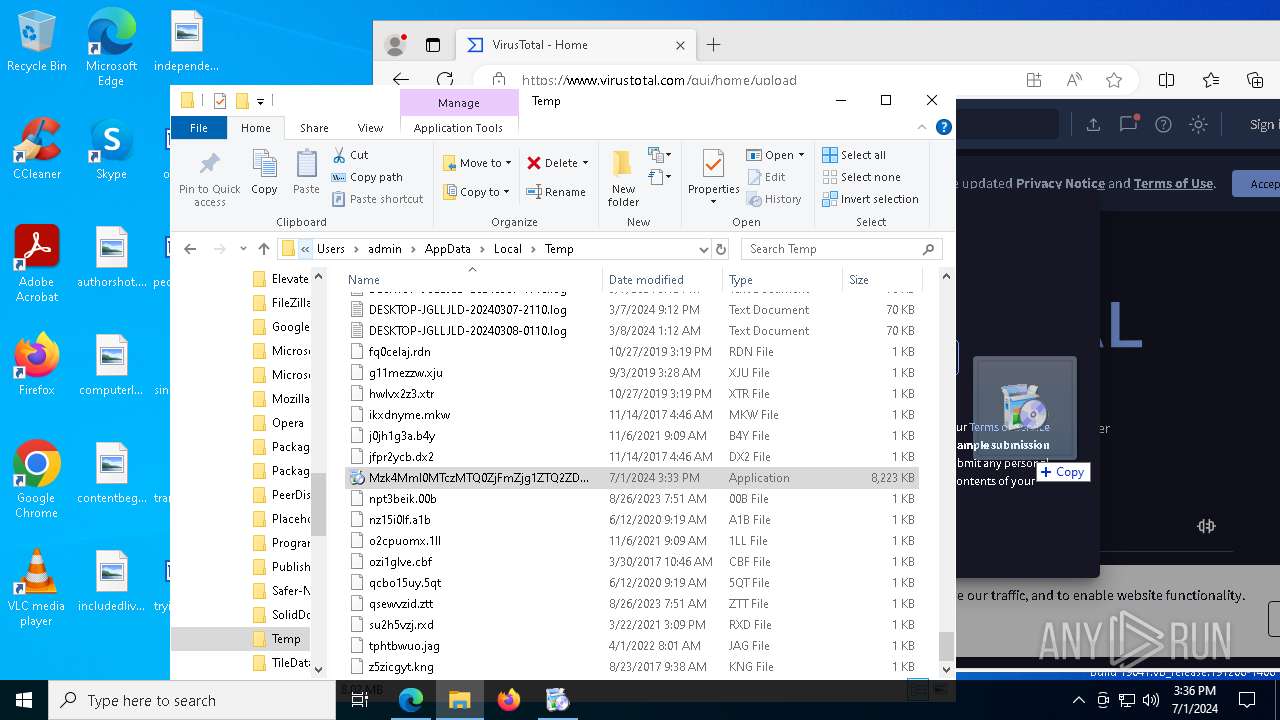Image resolution: width=1280 pixels, height=720 pixels.
Task: Click the Up one level arrow
Action: tap(264, 249)
